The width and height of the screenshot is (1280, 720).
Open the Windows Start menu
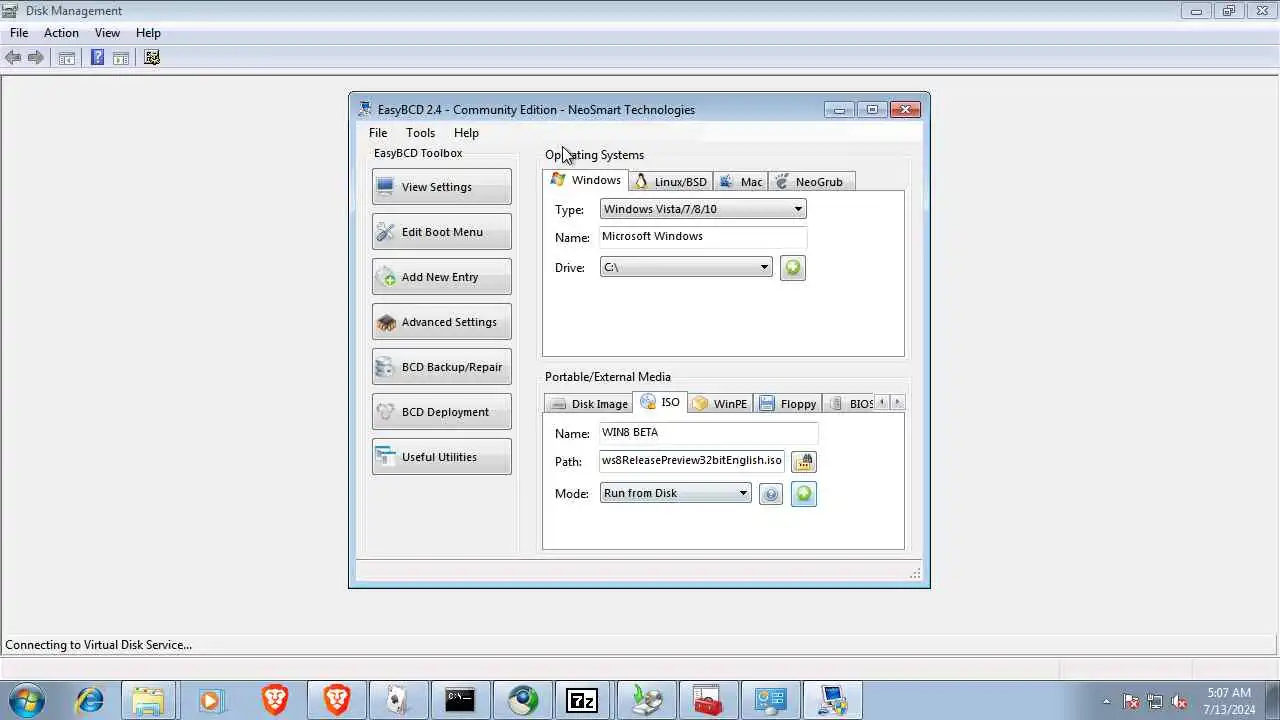coord(27,700)
